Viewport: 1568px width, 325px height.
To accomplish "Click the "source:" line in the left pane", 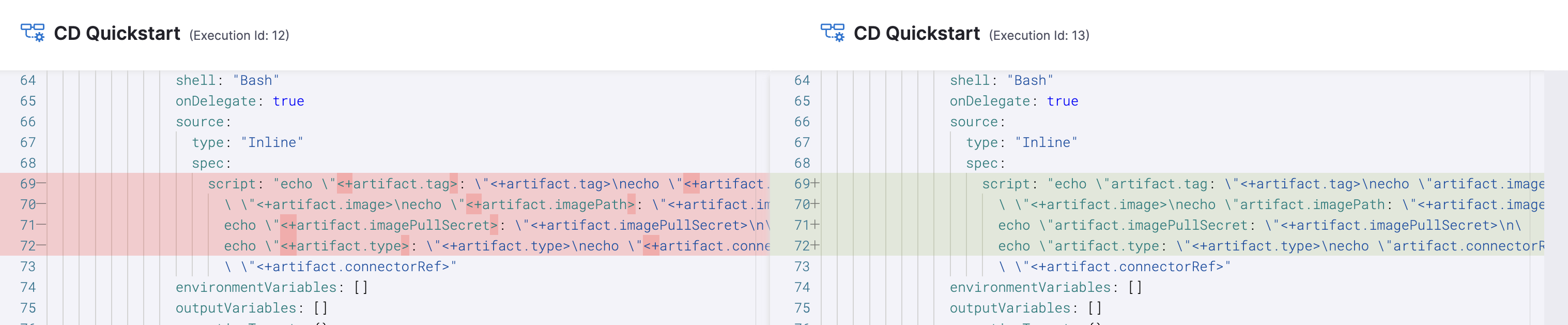I will [203, 122].
